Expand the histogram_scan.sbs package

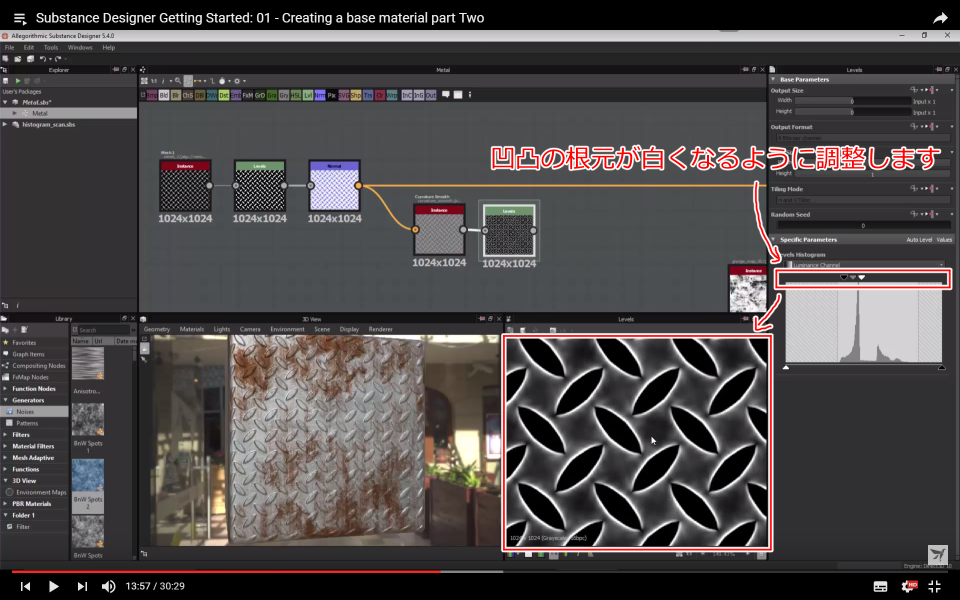6,124
